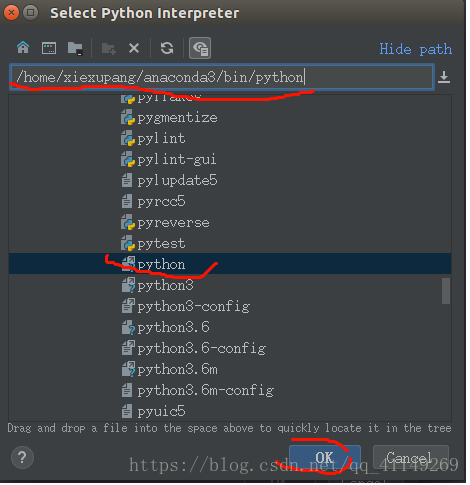Open the recent paths history arrow
Viewport: 470px width, 485px height.
pos(444,77)
